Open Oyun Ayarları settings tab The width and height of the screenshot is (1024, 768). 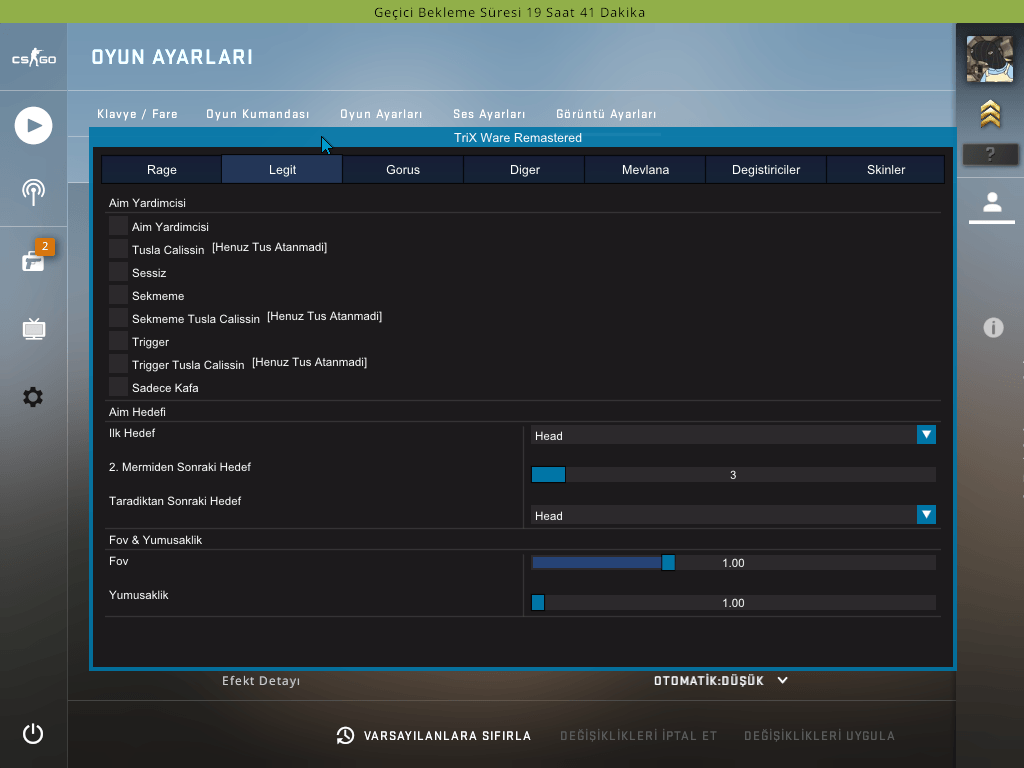coord(381,114)
